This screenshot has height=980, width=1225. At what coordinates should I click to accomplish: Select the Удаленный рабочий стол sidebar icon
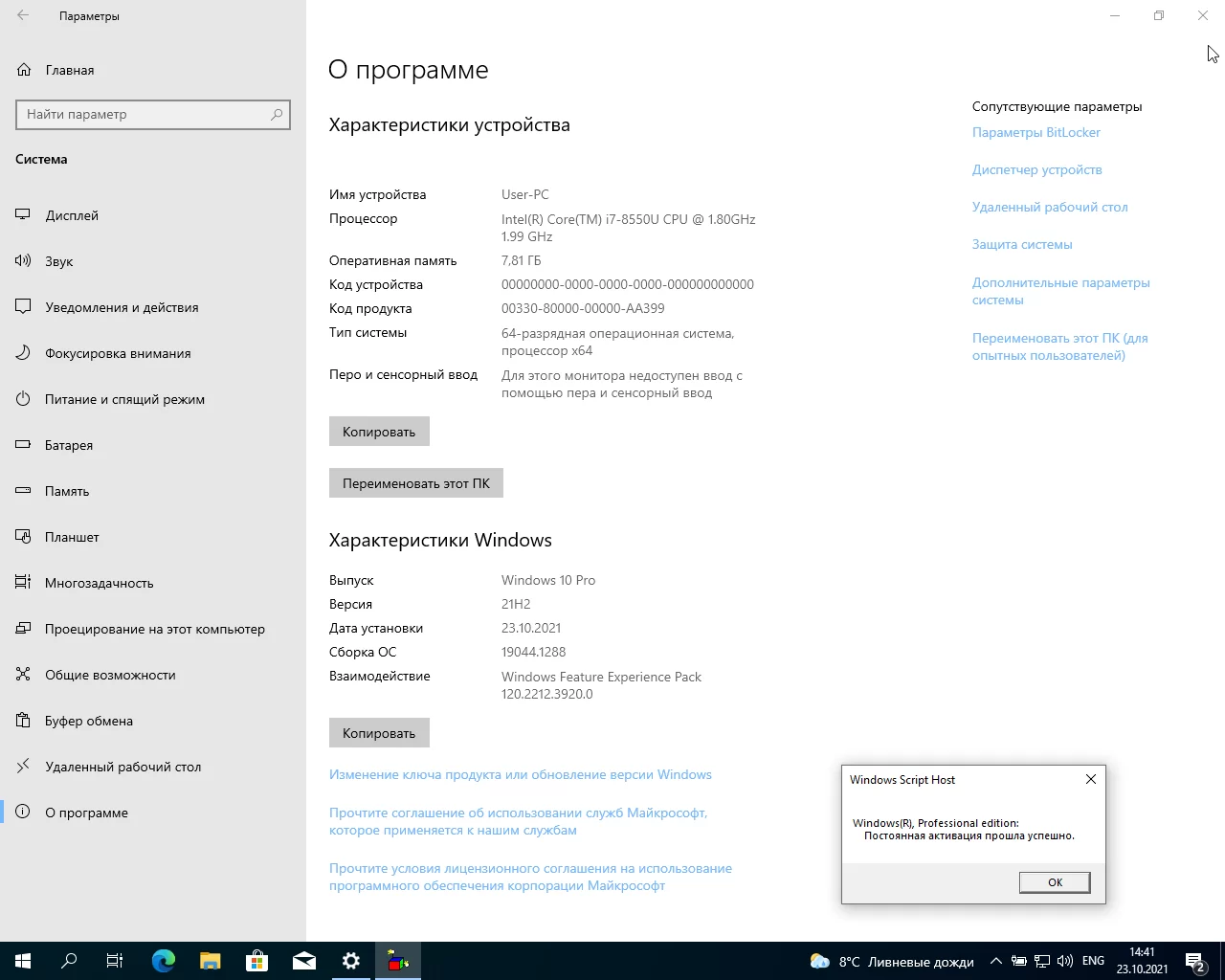[x=24, y=767]
